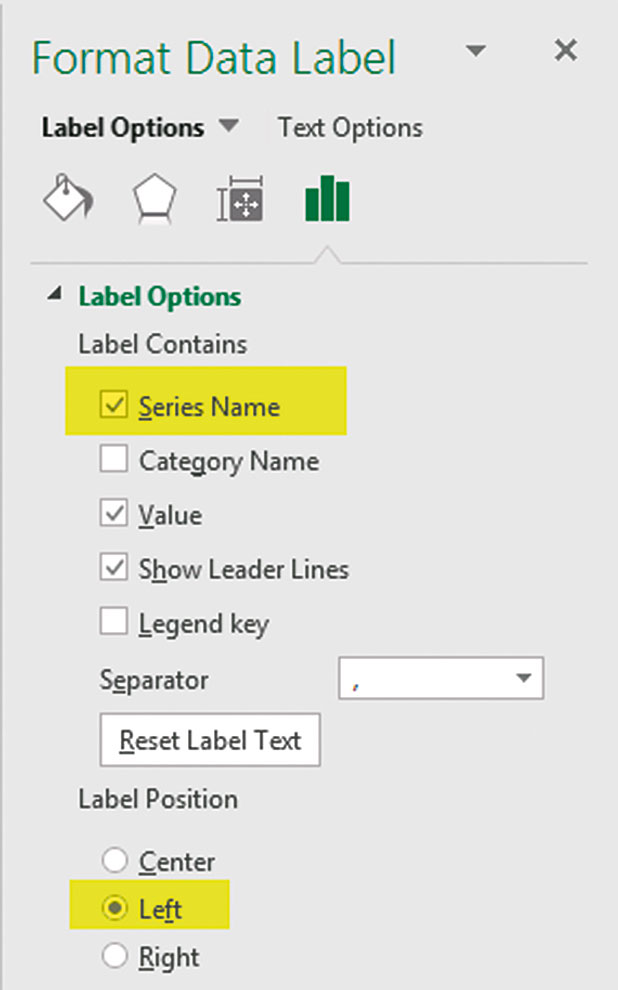Open the Separator dropdown list
Viewport: 618px width, 990px height.
522,679
